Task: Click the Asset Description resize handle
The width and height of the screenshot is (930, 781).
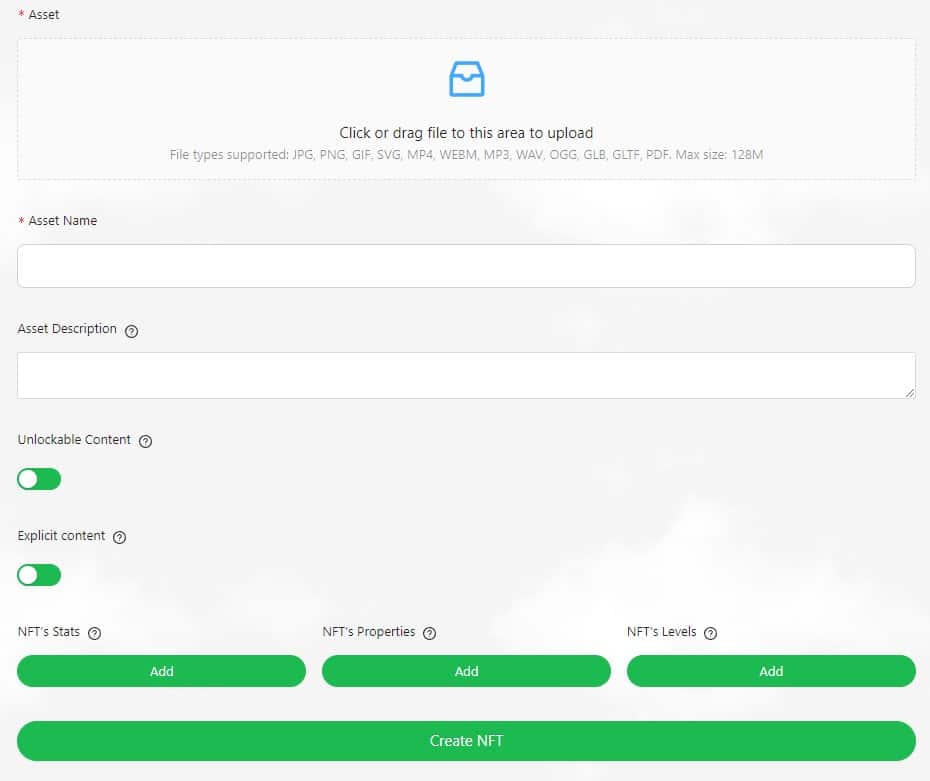Action: (x=910, y=393)
